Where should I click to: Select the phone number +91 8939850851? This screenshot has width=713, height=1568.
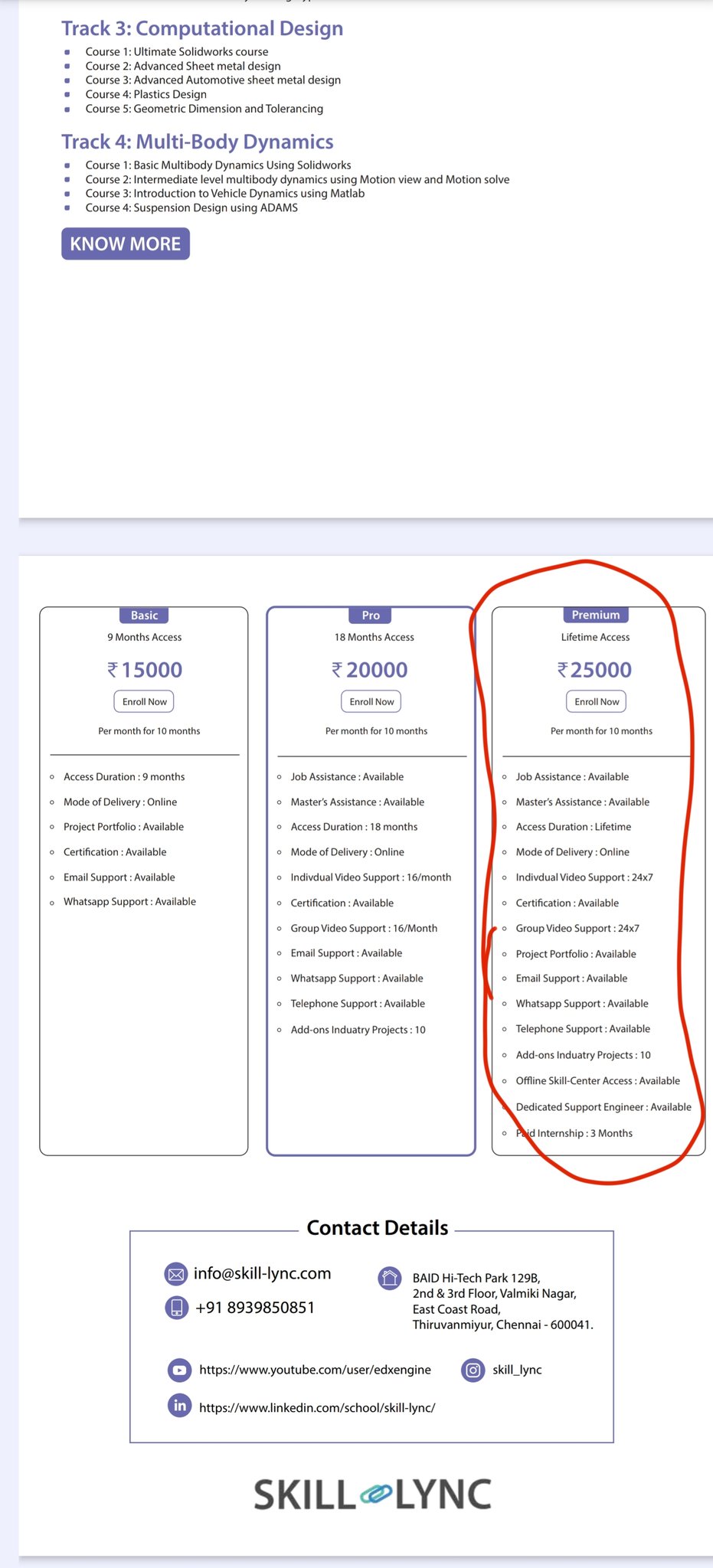pyautogui.click(x=255, y=1308)
